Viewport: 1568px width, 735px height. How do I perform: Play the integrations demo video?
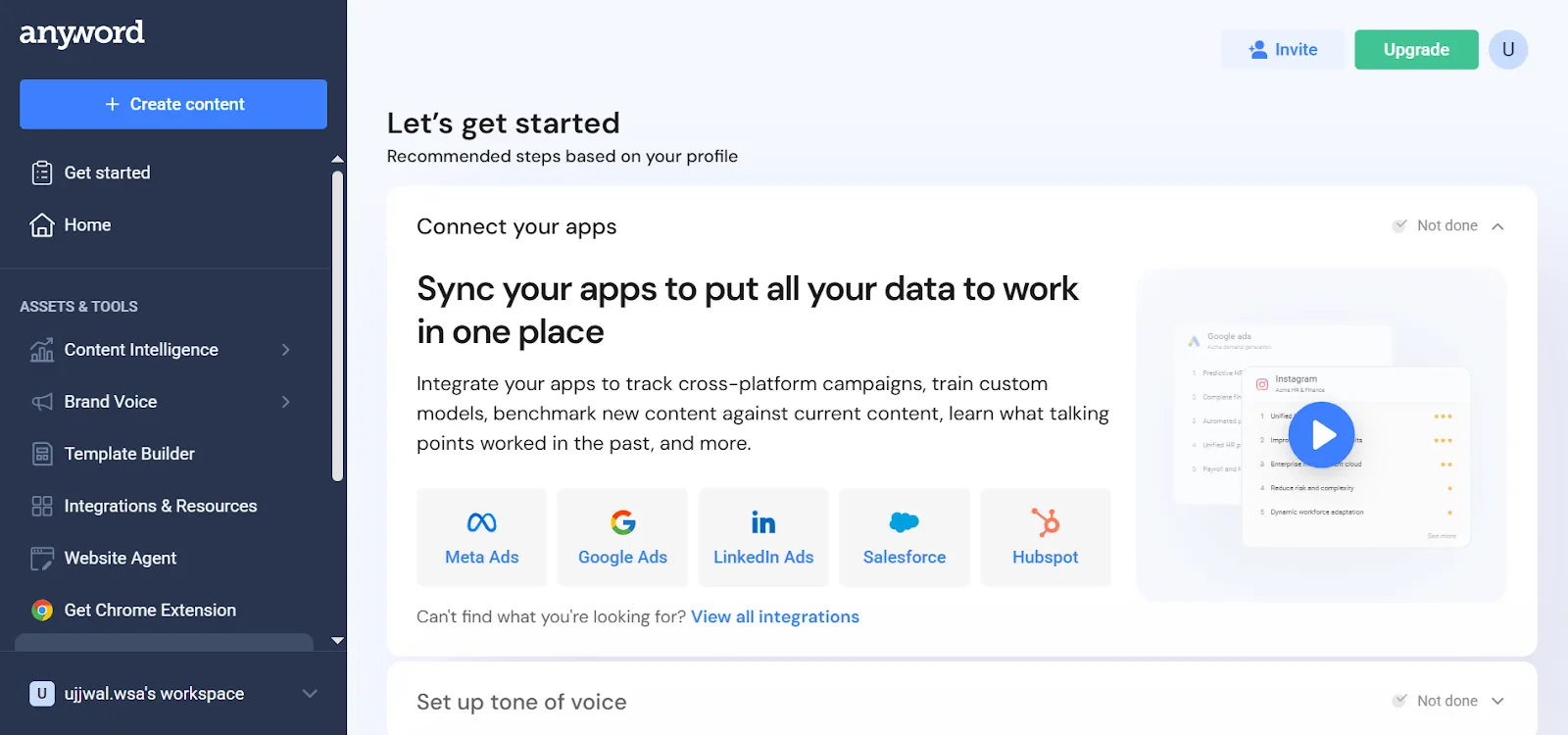click(1321, 435)
